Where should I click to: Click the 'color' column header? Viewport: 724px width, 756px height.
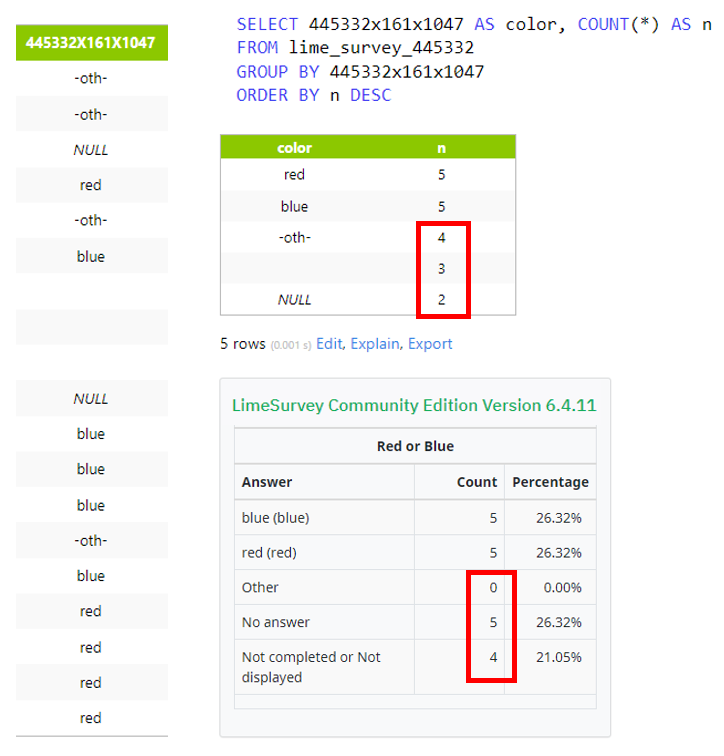point(294,148)
